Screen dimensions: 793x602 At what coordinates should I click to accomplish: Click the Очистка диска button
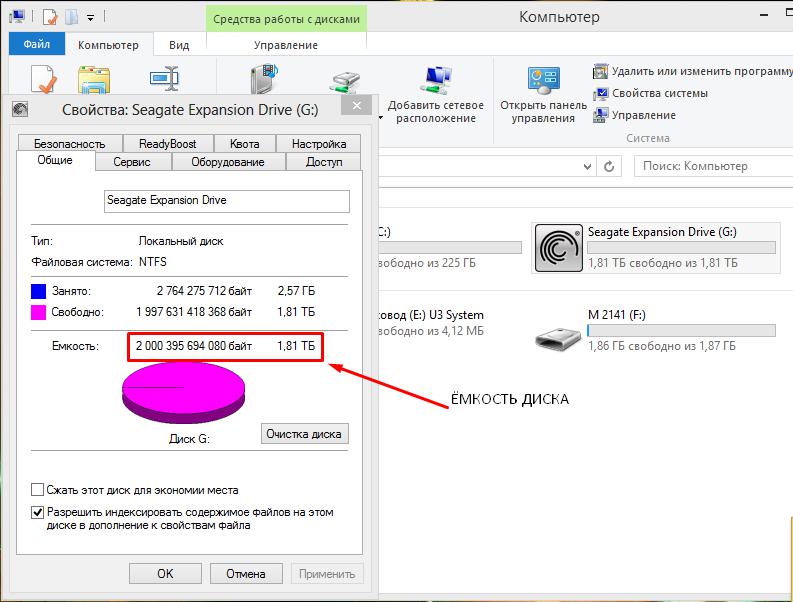[x=304, y=434]
